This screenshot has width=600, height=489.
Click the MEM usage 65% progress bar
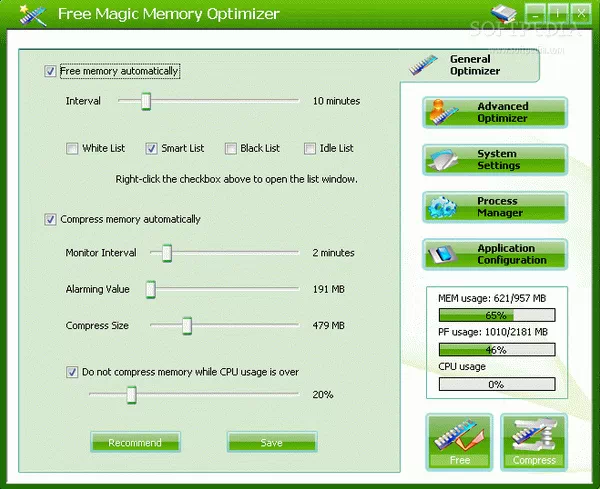coord(497,315)
